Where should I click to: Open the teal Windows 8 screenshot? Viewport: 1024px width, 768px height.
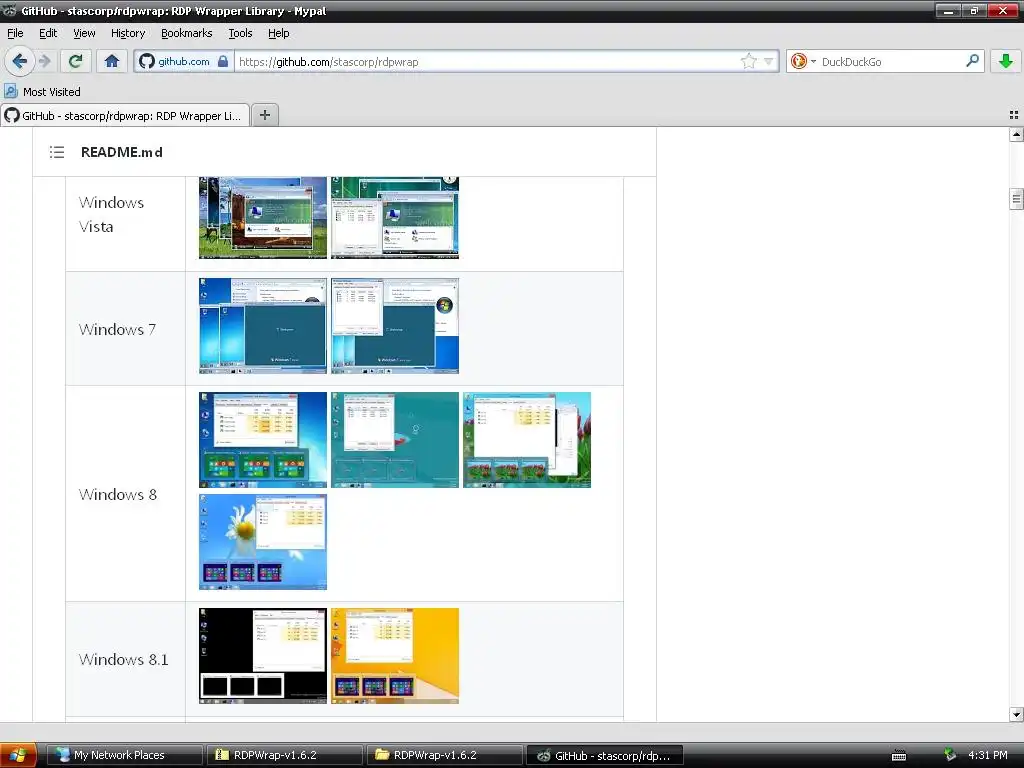(x=394, y=440)
